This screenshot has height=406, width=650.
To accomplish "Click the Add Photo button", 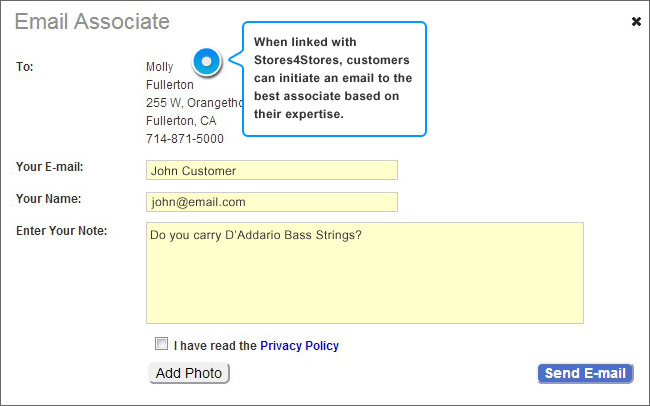I will [x=189, y=373].
